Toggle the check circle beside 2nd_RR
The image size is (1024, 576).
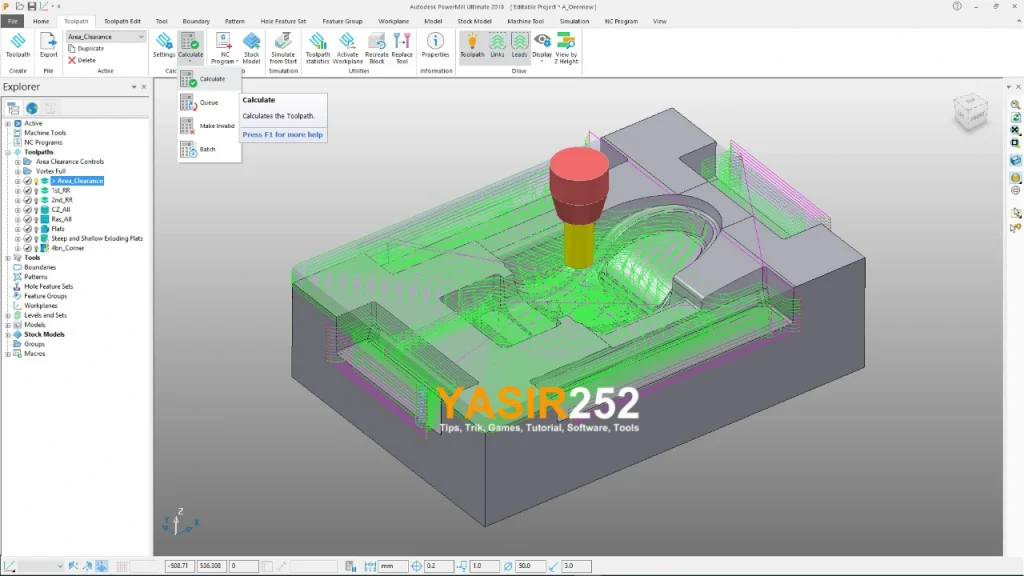coord(27,200)
